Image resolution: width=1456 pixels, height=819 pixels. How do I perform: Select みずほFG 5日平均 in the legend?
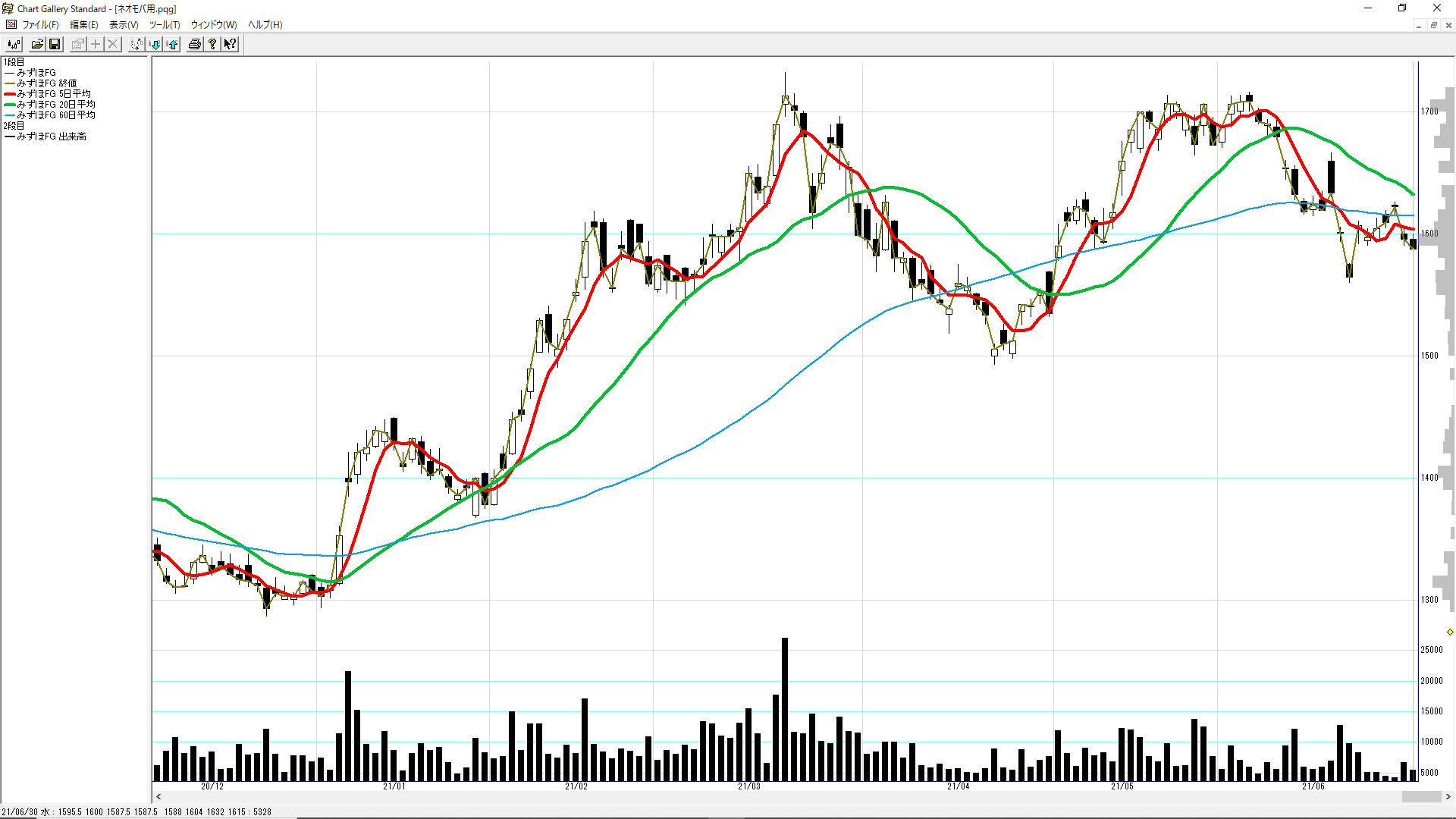(54, 94)
